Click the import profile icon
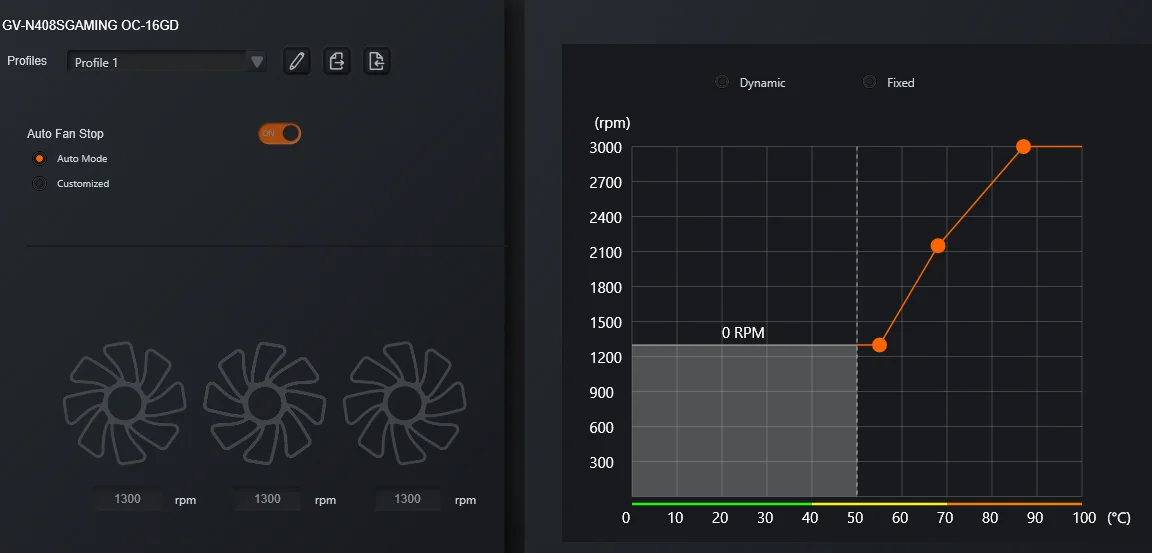This screenshot has height=553, width=1152. click(x=377, y=62)
